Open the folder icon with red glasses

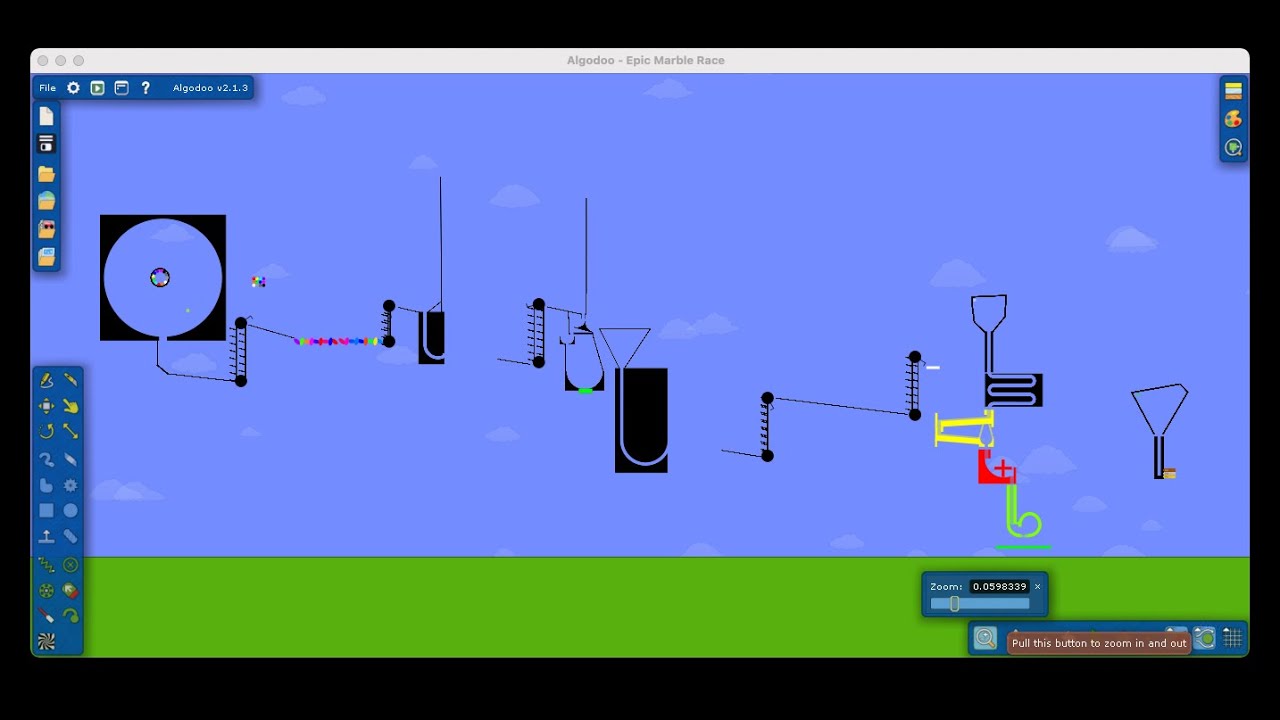click(46, 229)
